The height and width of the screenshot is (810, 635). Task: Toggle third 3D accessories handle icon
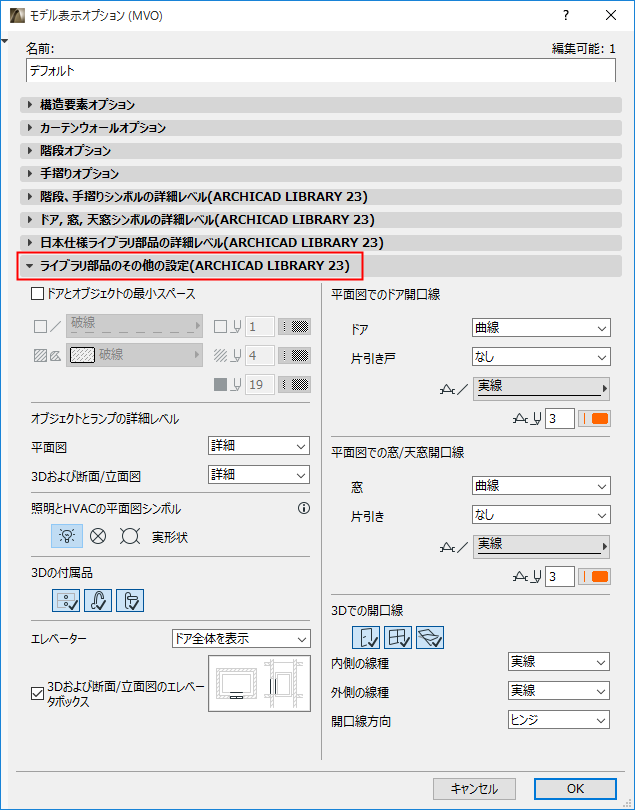click(130, 600)
